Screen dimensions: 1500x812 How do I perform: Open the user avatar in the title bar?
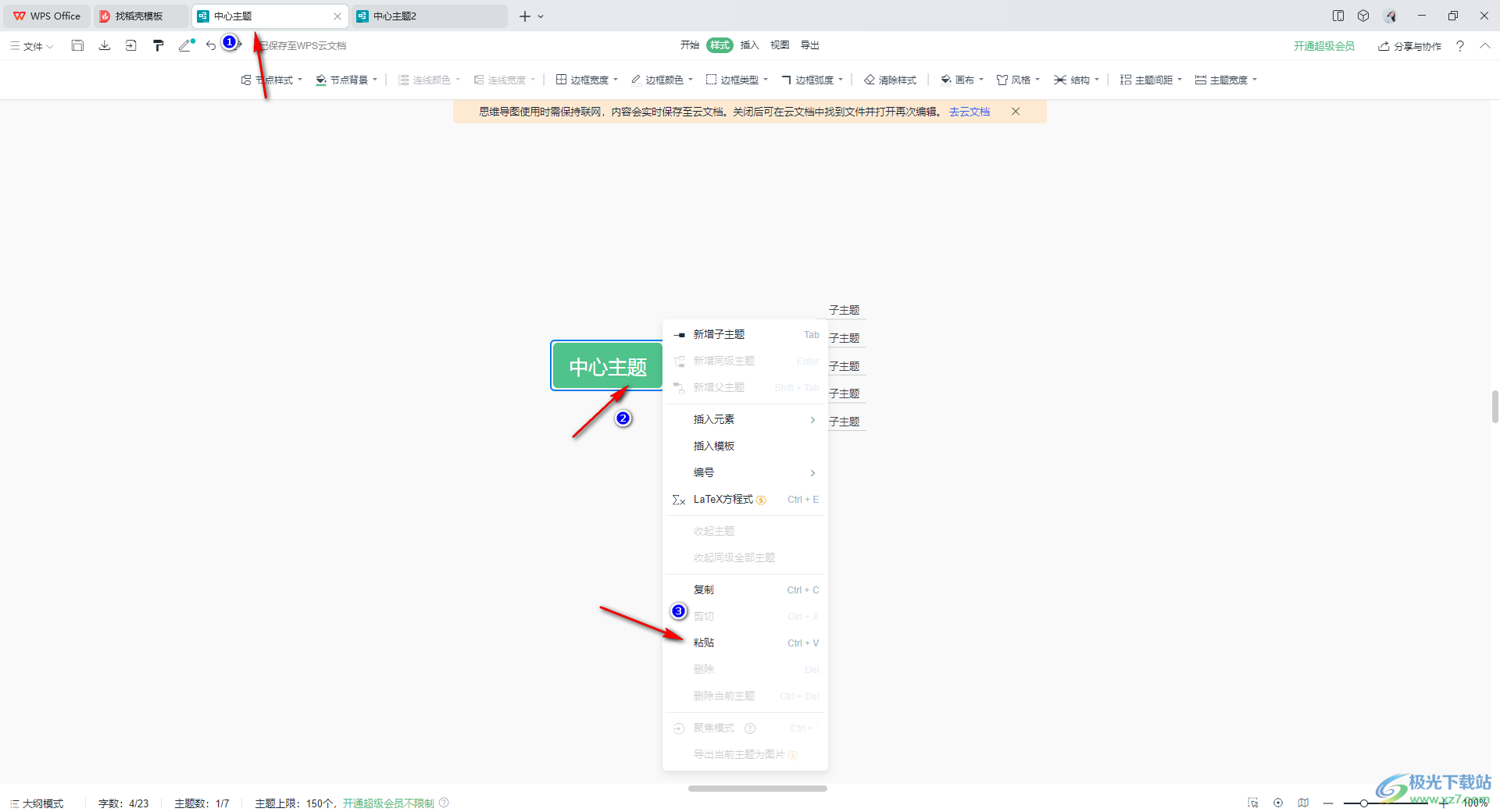(1391, 16)
